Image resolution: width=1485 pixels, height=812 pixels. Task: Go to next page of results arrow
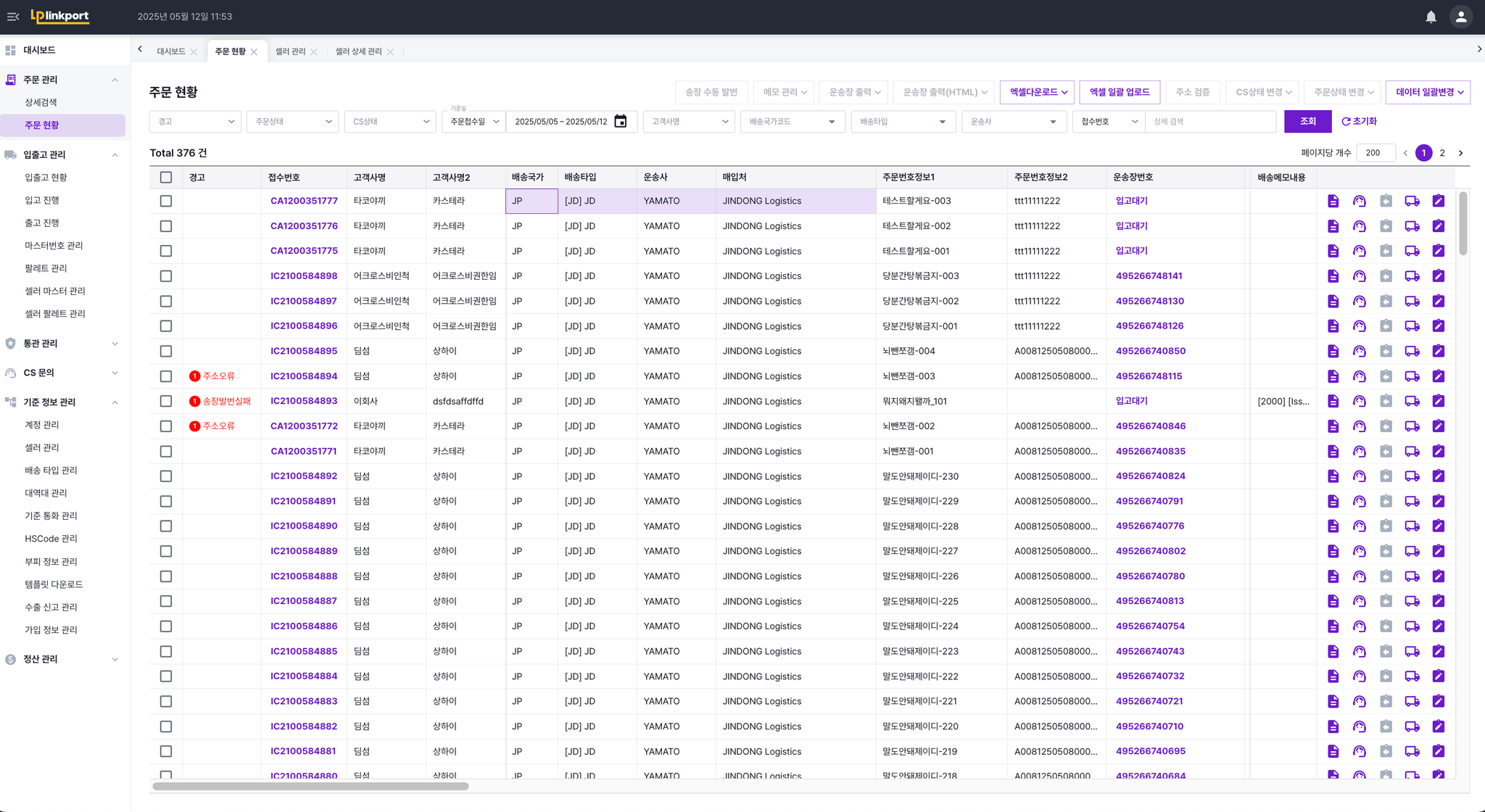coord(1460,153)
